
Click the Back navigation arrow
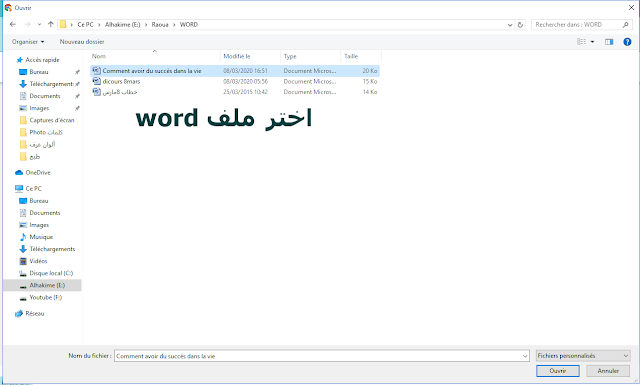click(13, 24)
